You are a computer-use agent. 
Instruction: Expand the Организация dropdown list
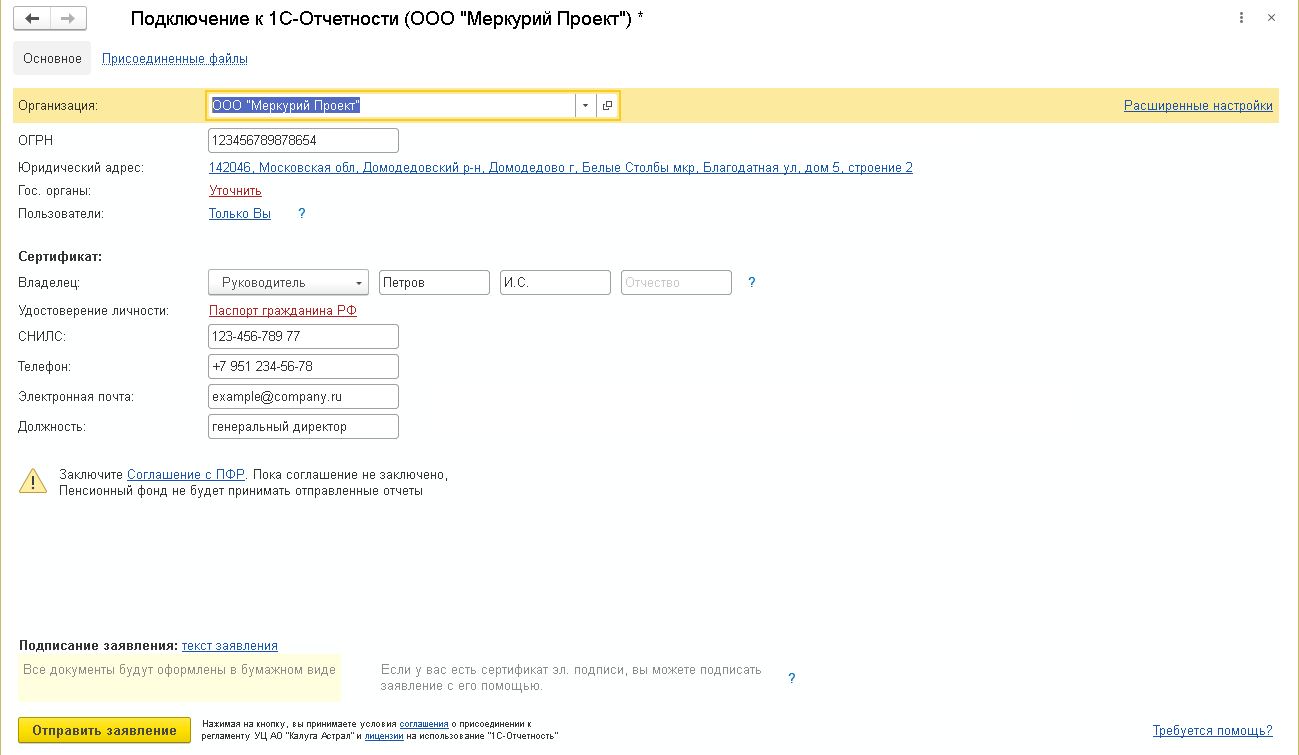pyautogui.click(x=586, y=105)
